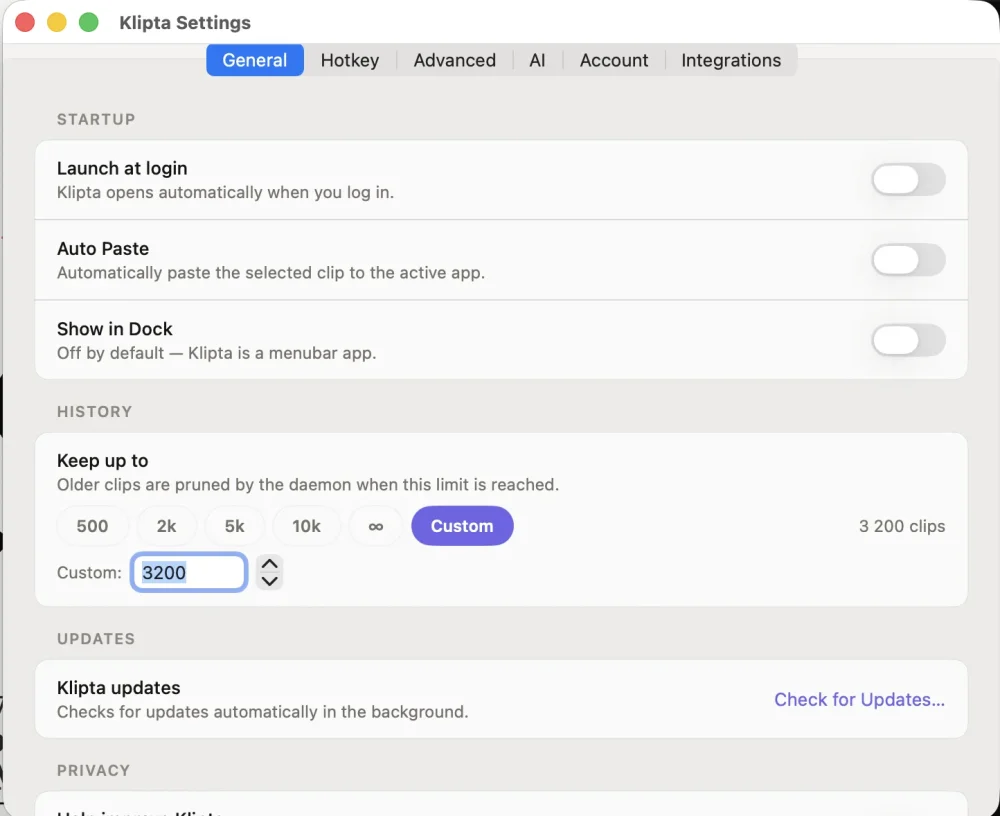Screen dimensions: 1000x816
Task: Click the UPDATES section header
Action: tap(96, 639)
